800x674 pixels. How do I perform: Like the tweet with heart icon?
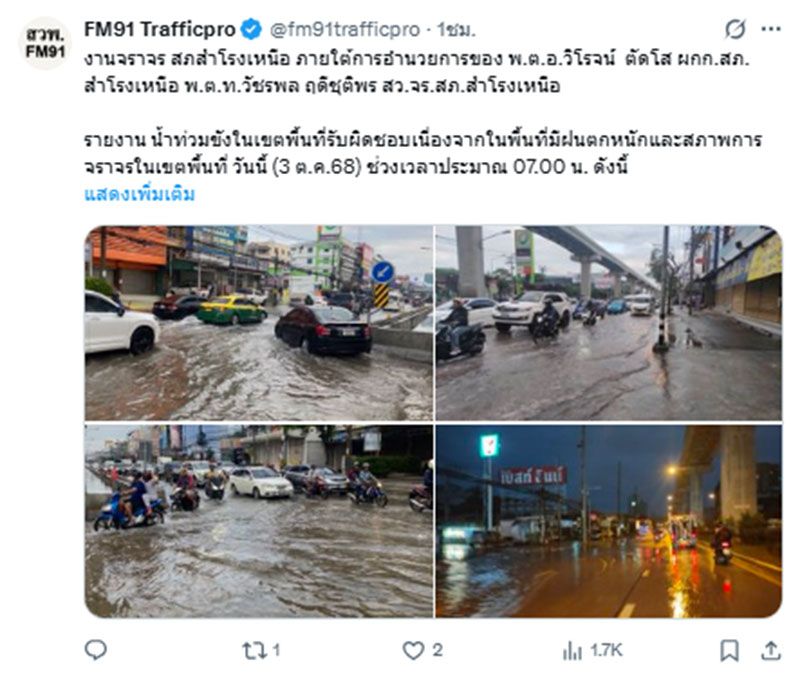pyautogui.click(x=413, y=651)
